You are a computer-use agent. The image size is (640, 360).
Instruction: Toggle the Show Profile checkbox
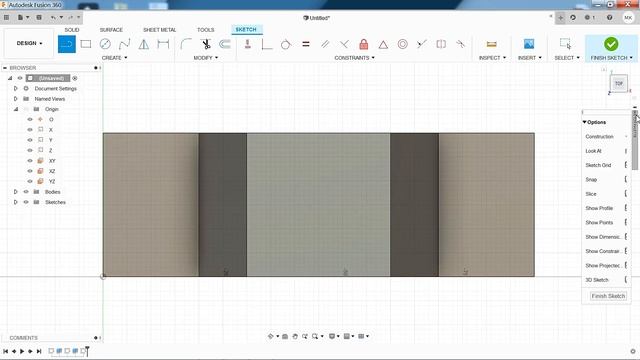click(626, 208)
